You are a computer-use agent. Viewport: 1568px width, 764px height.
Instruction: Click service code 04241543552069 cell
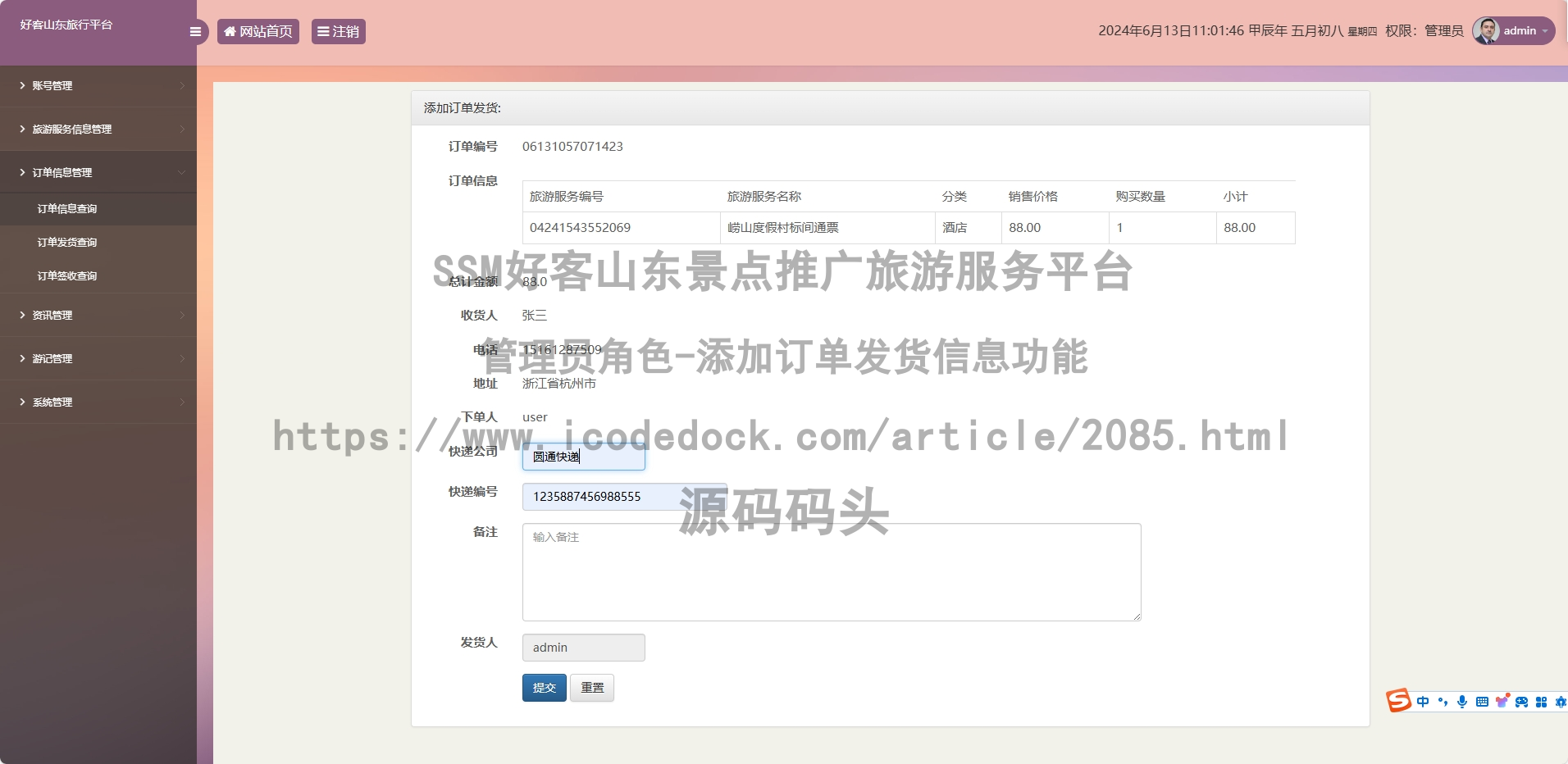pos(621,228)
